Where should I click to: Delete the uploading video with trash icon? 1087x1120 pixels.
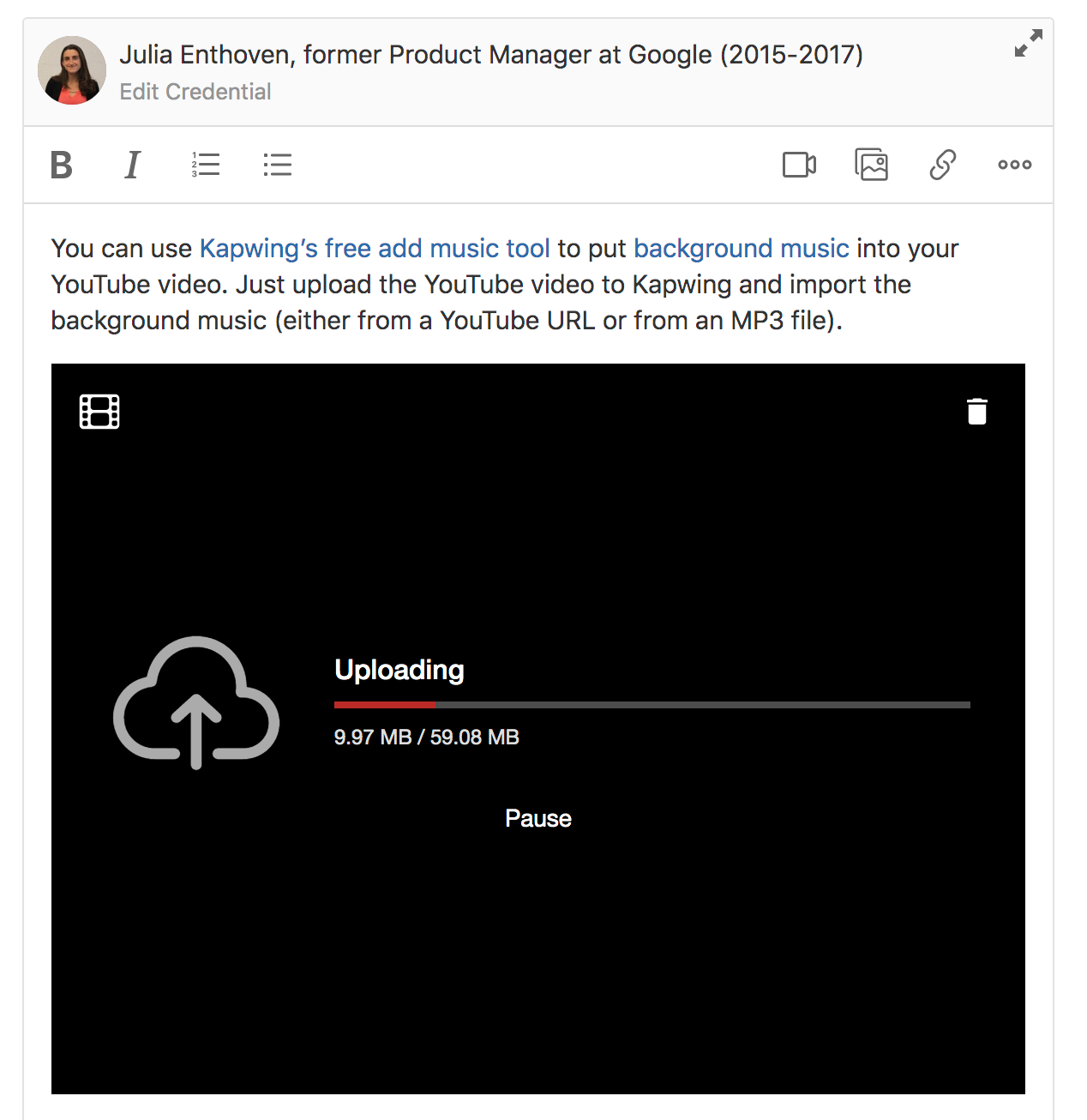pos(976,412)
